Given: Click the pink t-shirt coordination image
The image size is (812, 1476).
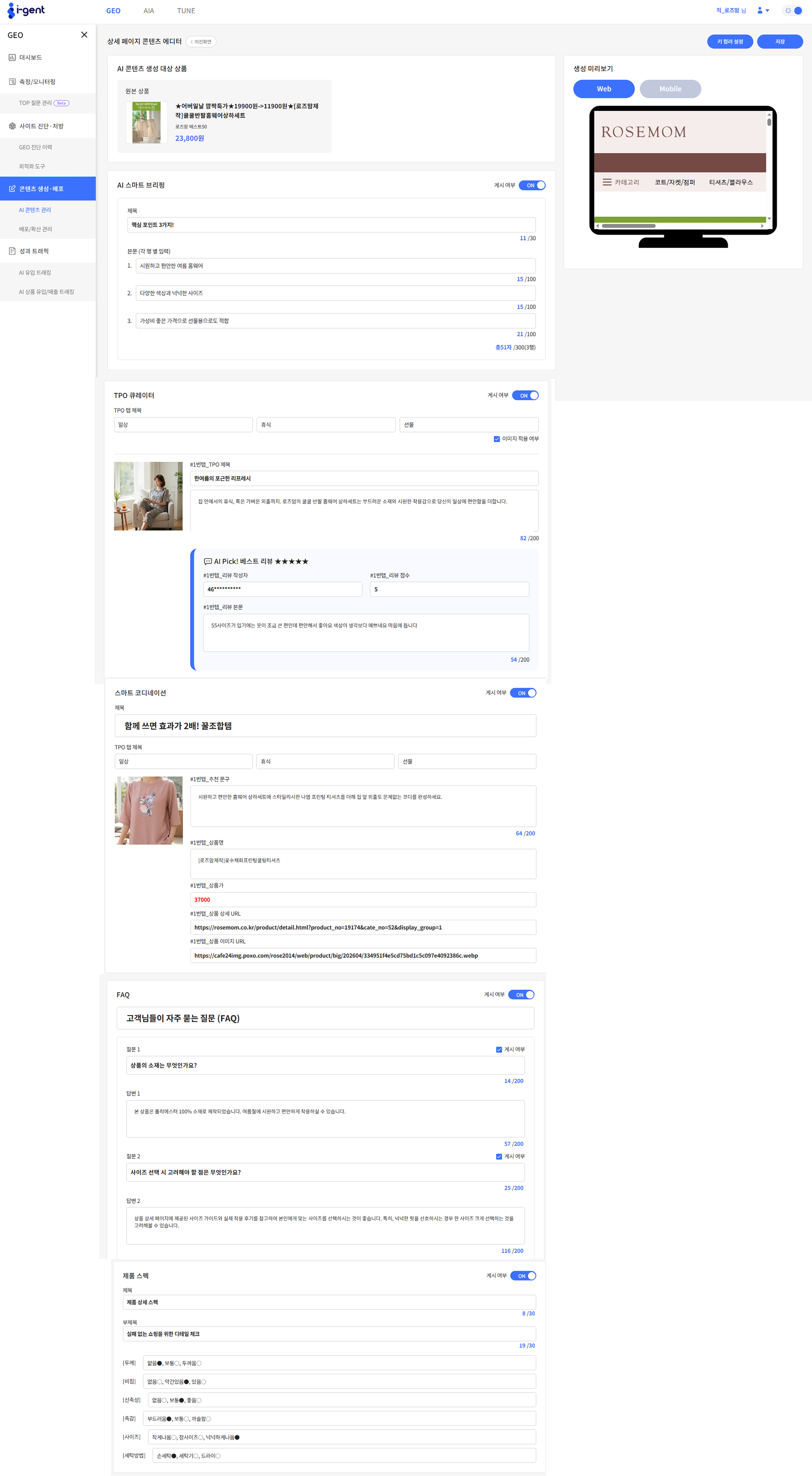Looking at the screenshot, I should point(149,810).
